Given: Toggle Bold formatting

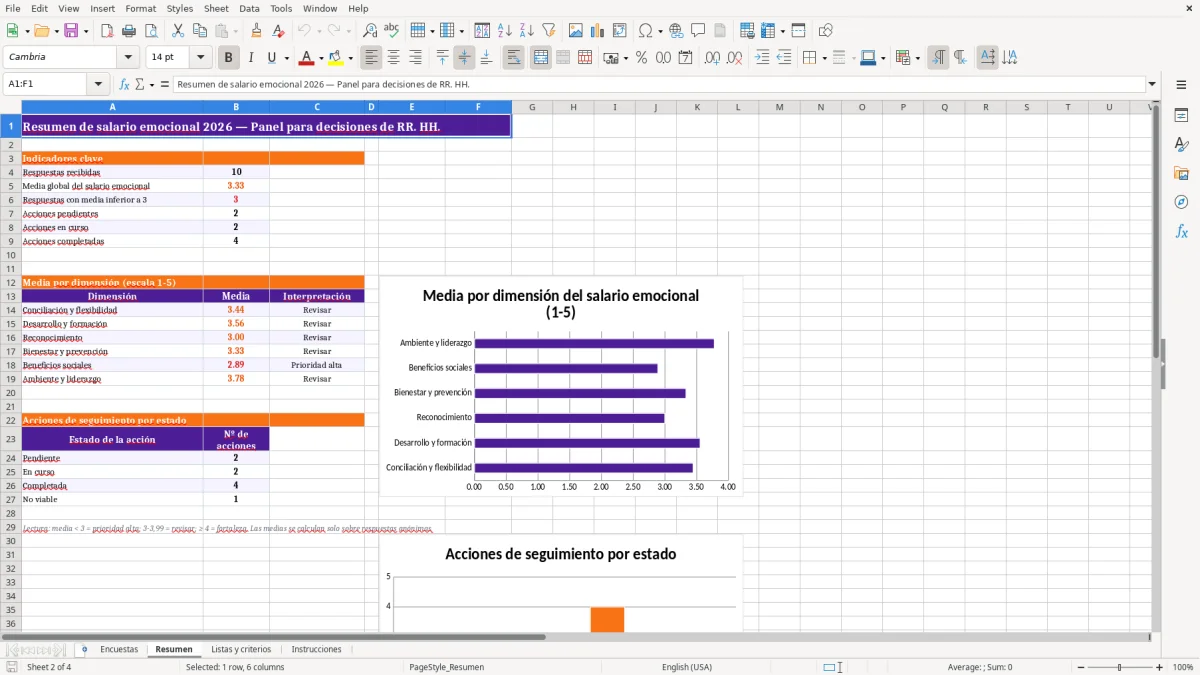Looking at the screenshot, I should click(229, 58).
